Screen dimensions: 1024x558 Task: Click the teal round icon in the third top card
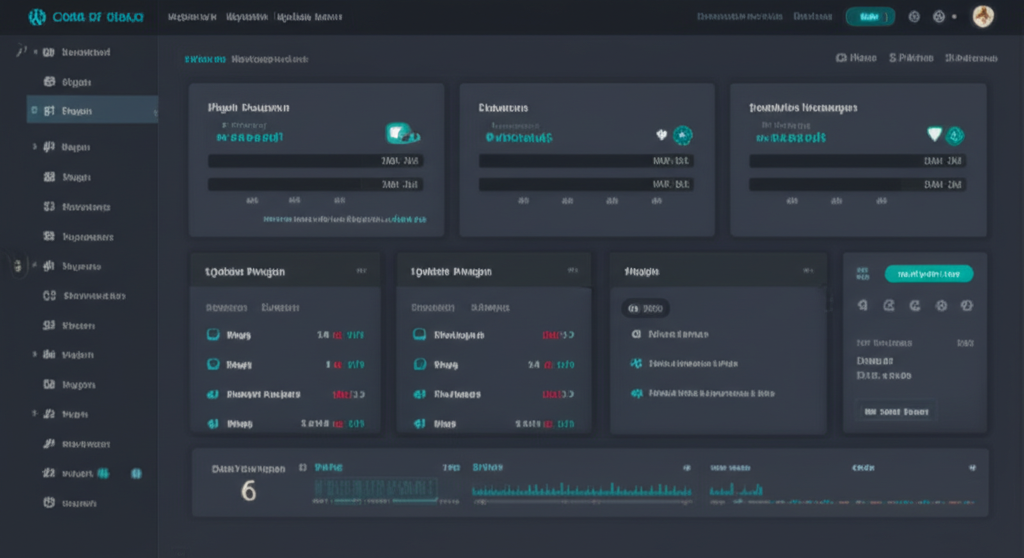click(x=955, y=135)
